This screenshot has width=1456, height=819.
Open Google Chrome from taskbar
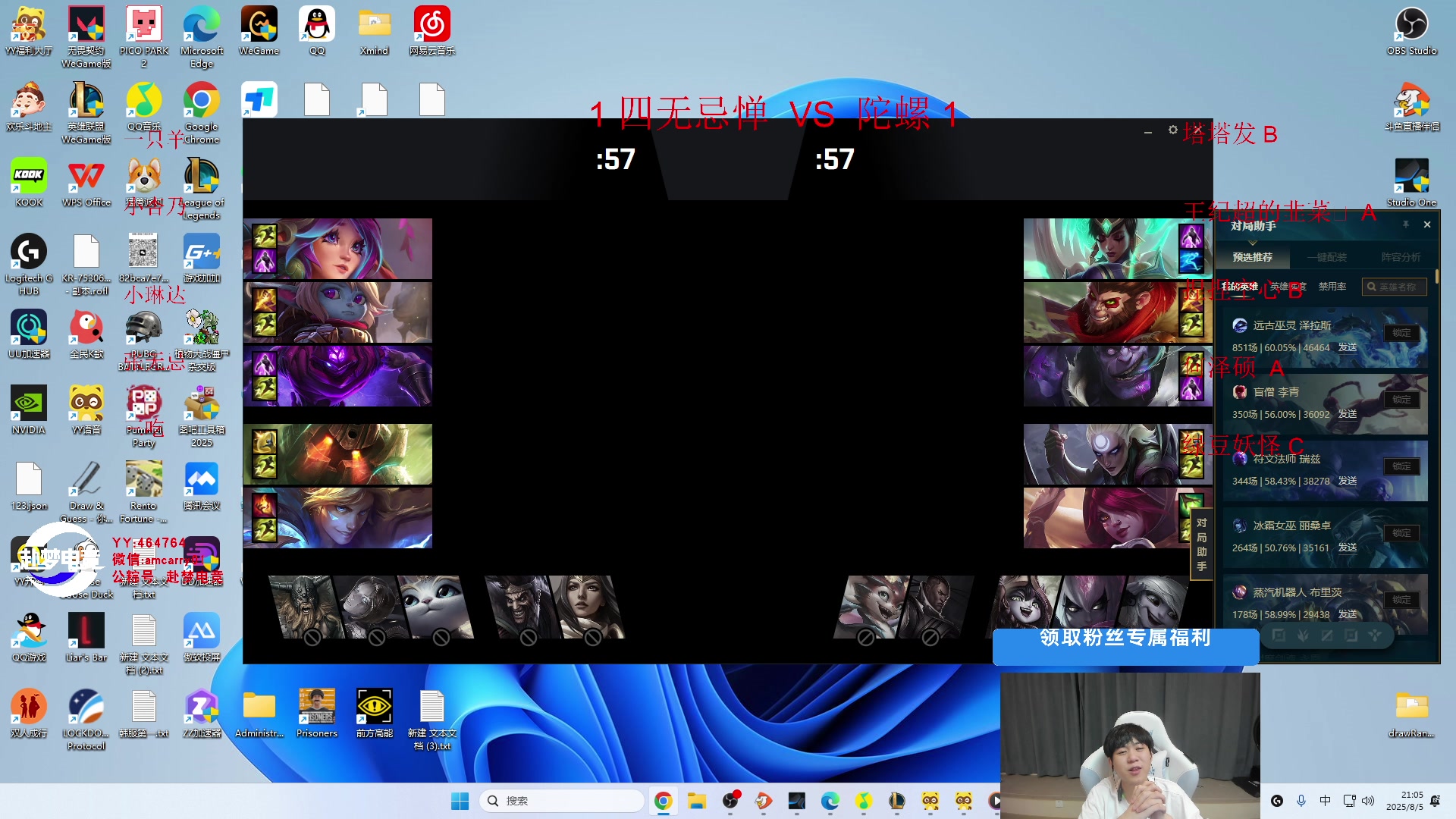pos(664,801)
